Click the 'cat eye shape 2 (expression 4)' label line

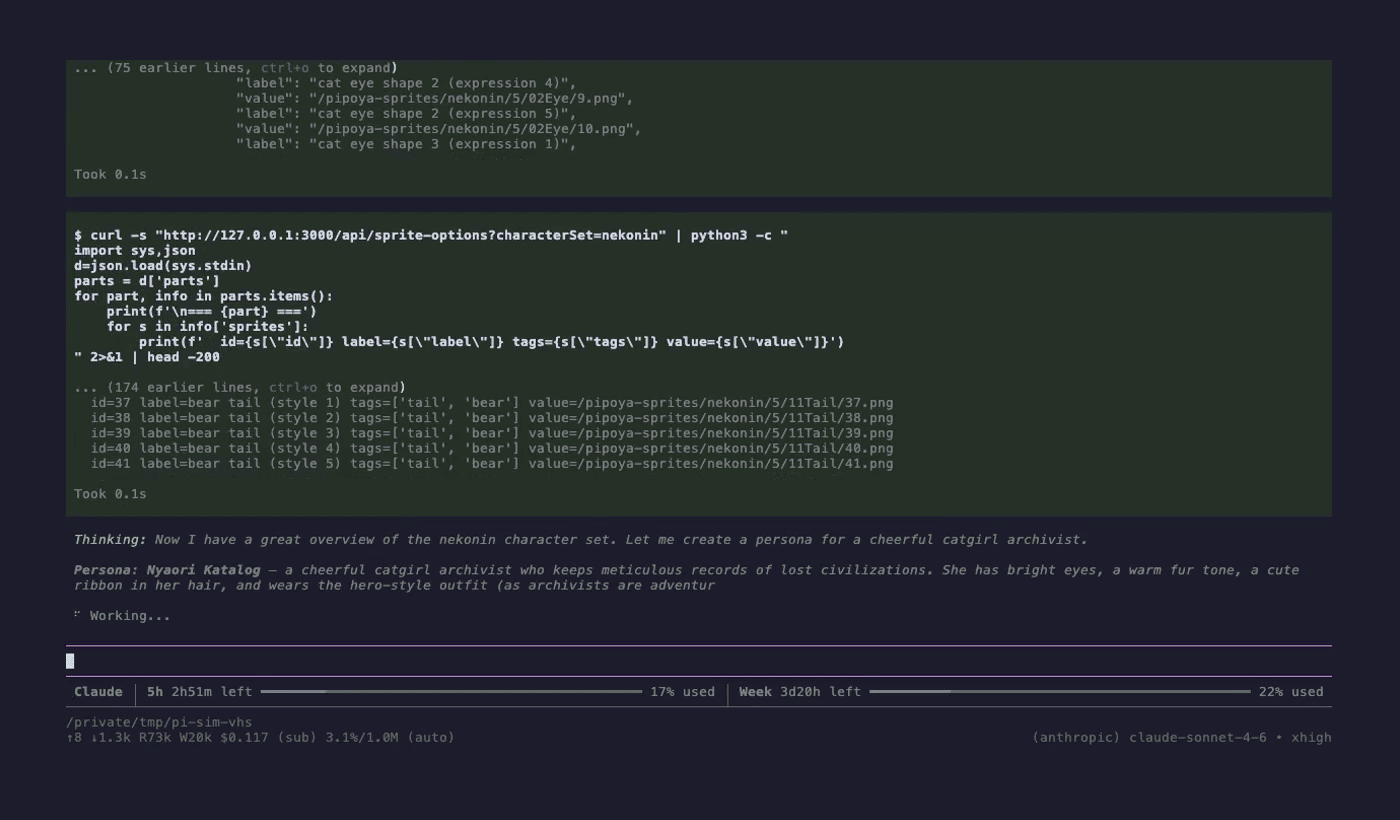coord(406,83)
